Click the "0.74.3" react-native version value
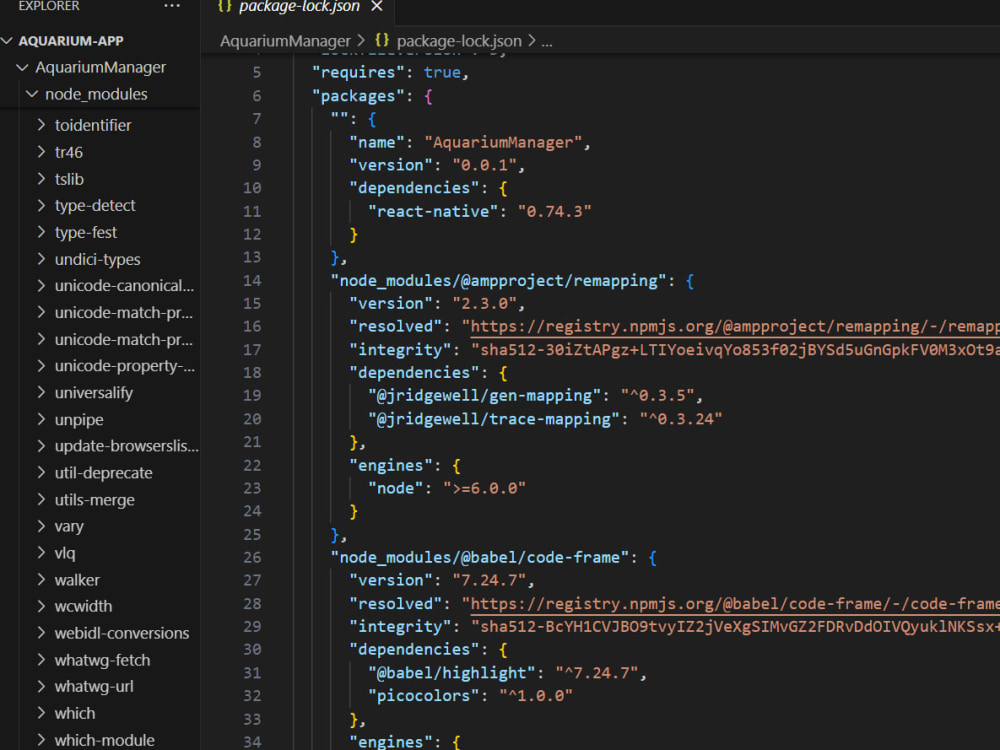Image resolution: width=1000 pixels, height=750 pixels. (554, 211)
